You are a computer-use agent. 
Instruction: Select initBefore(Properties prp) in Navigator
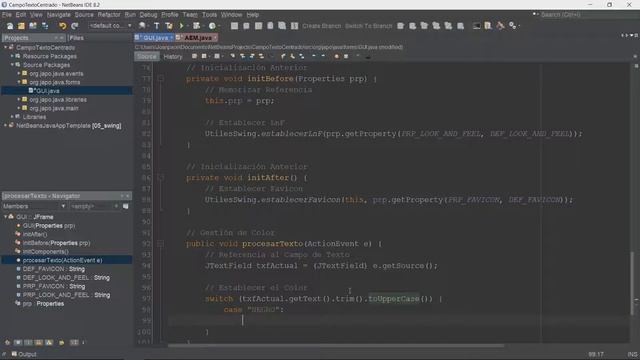[56, 243]
